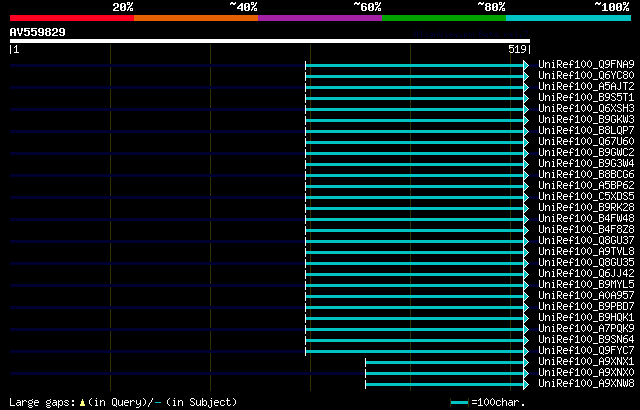This screenshot has width=640, height=410.
Task: Click the green ~80% identity legend segment
Action: [x=444, y=18]
